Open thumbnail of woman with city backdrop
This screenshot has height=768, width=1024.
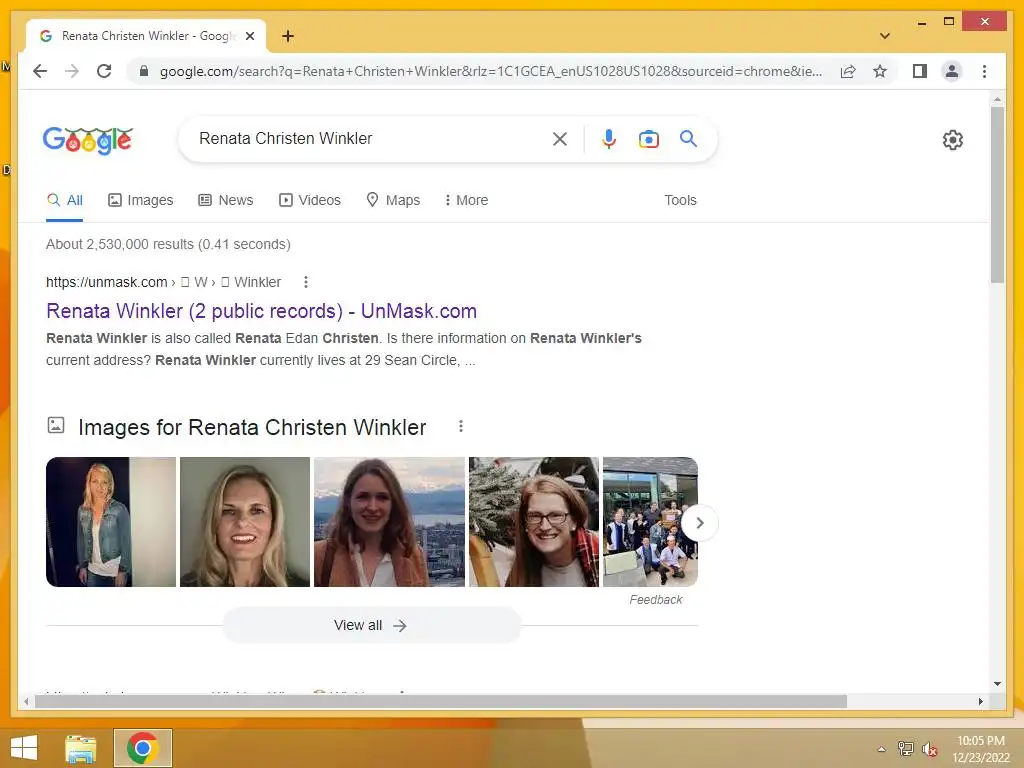click(389, 522)
